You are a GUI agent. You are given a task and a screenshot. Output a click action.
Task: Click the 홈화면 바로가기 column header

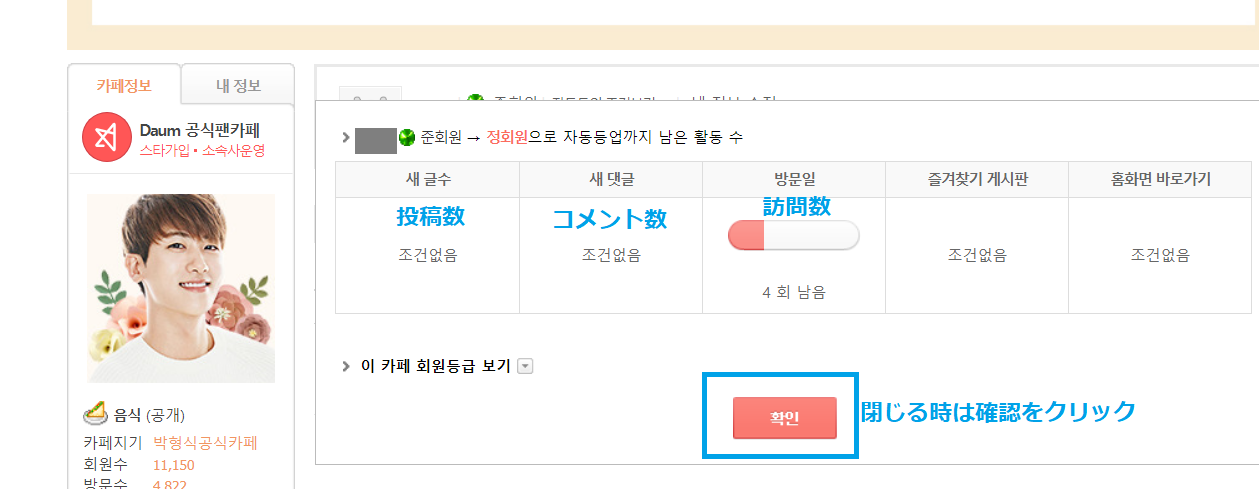point(1160,180)
